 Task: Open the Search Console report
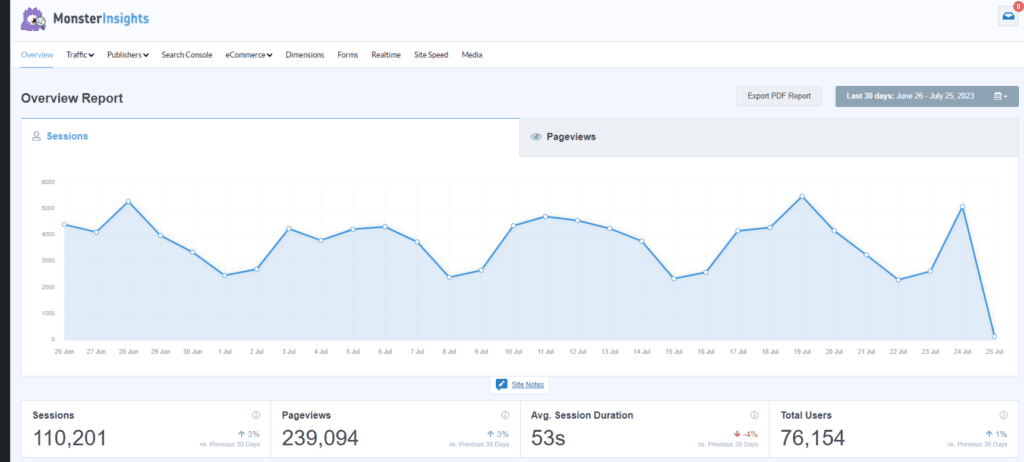(x=187, y=55)
